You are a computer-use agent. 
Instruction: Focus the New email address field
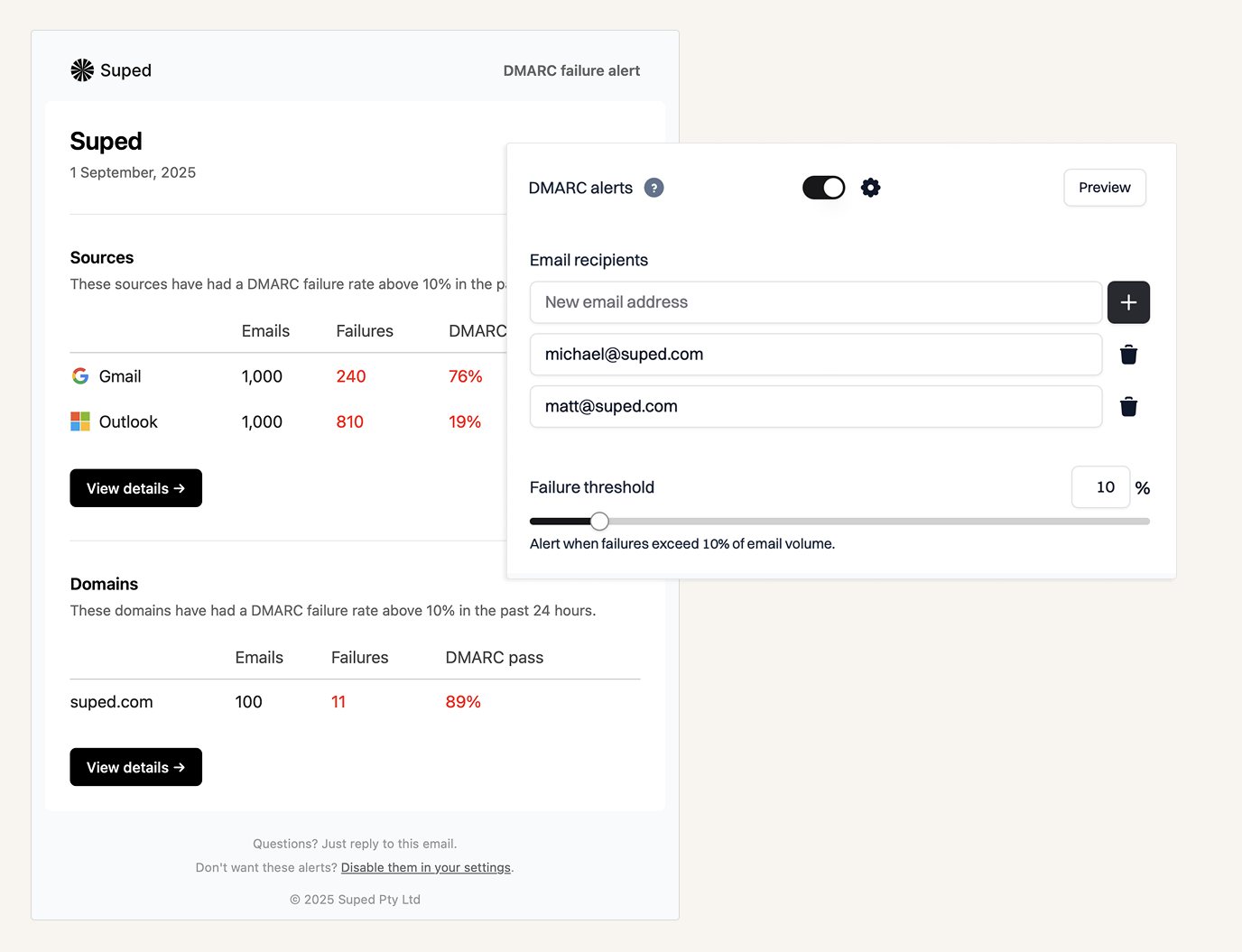point(815,302)
